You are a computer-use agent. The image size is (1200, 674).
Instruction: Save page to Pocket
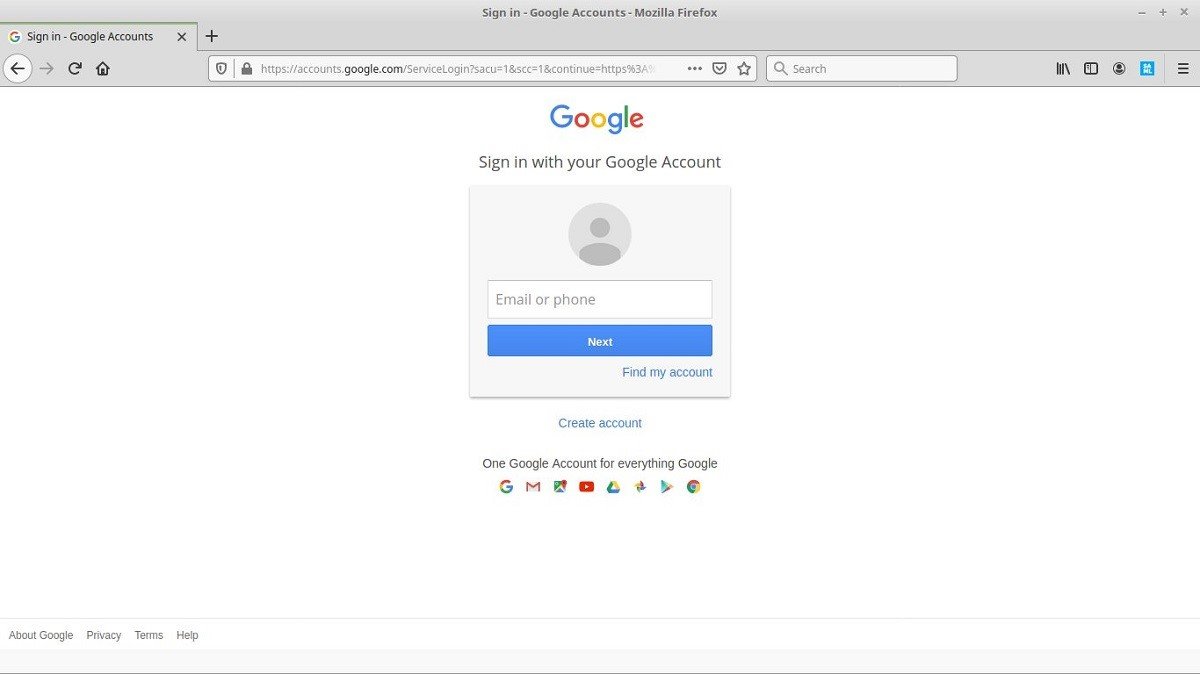[719, 69]
